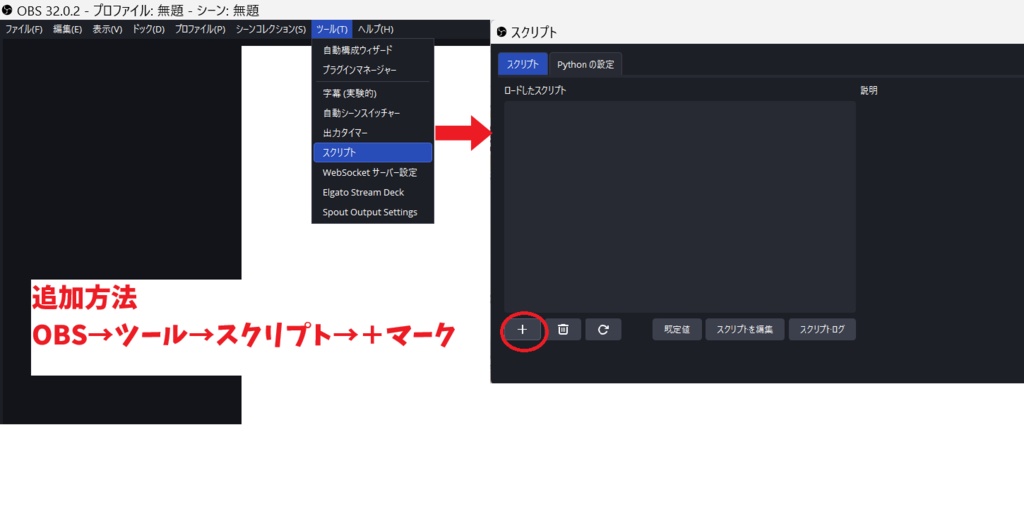This screenshot has width=1024, height=521.
Task: Choose 自動構成ウィザード from Tools menu
Action: (x=373, y=50)
